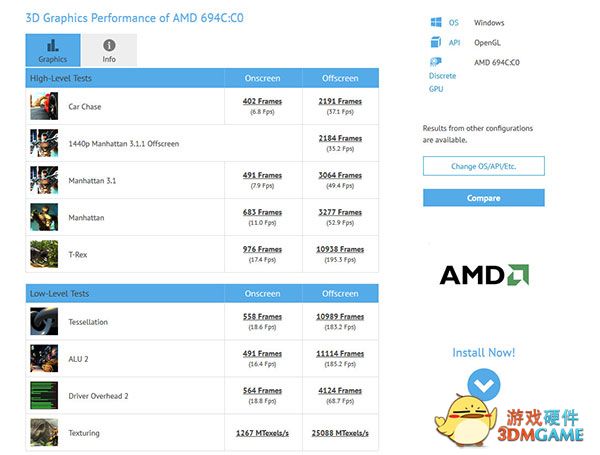Open Manhattan 3.1 onscreen 491 Frames result
Screen dimensions: 600x455
point(262,175)
